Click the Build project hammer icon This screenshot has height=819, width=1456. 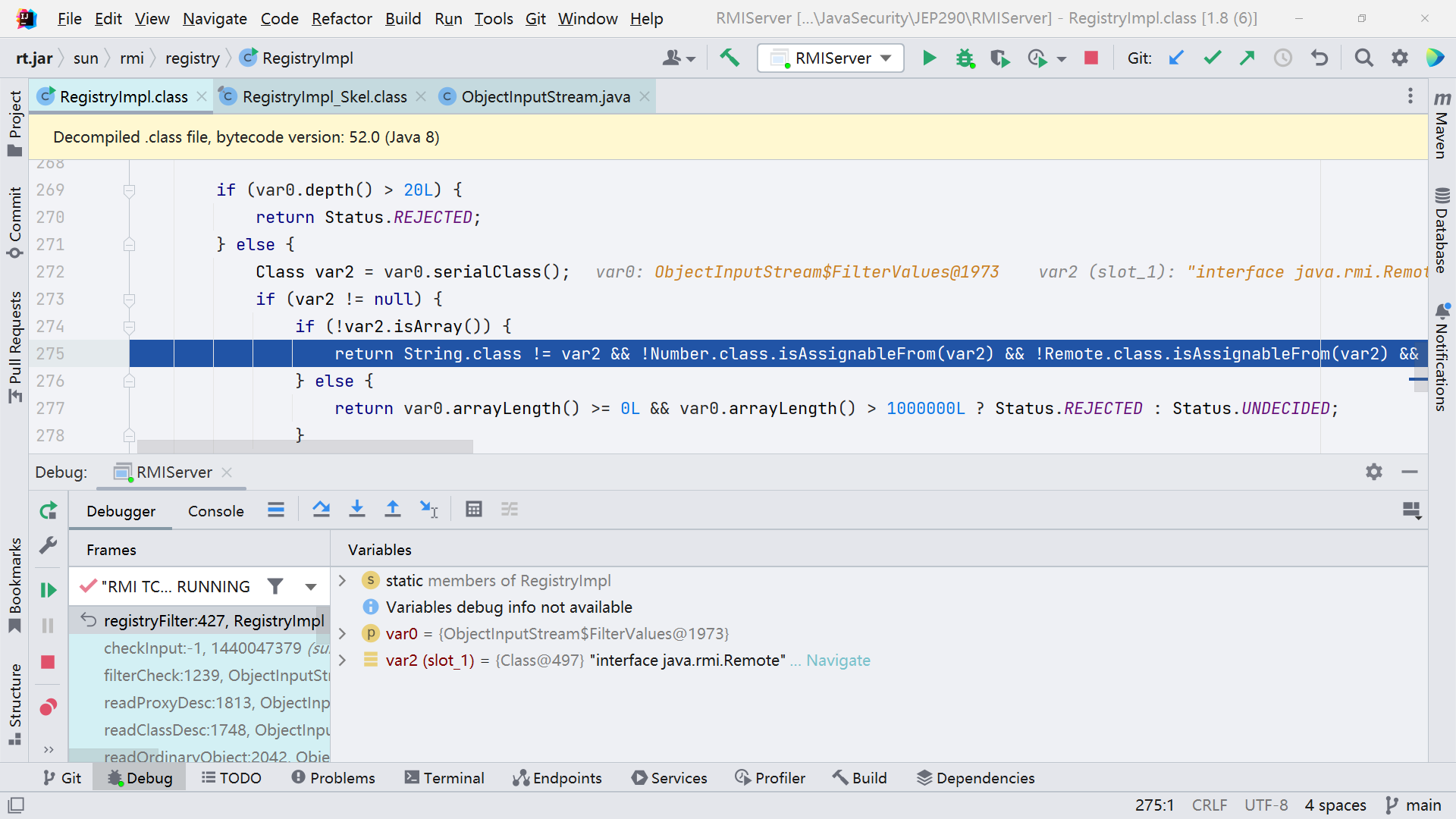tap(730, 58)
